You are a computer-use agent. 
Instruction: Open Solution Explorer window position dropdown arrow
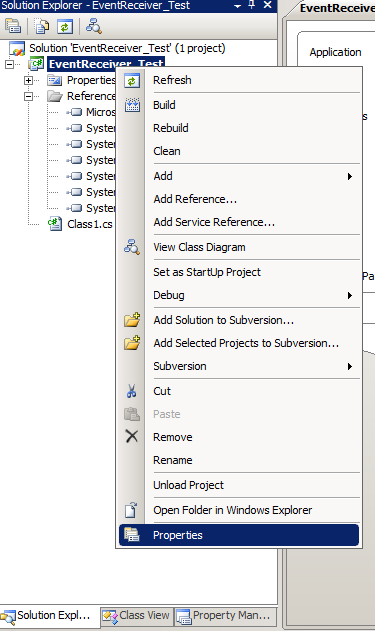click(x=237, y=6)
